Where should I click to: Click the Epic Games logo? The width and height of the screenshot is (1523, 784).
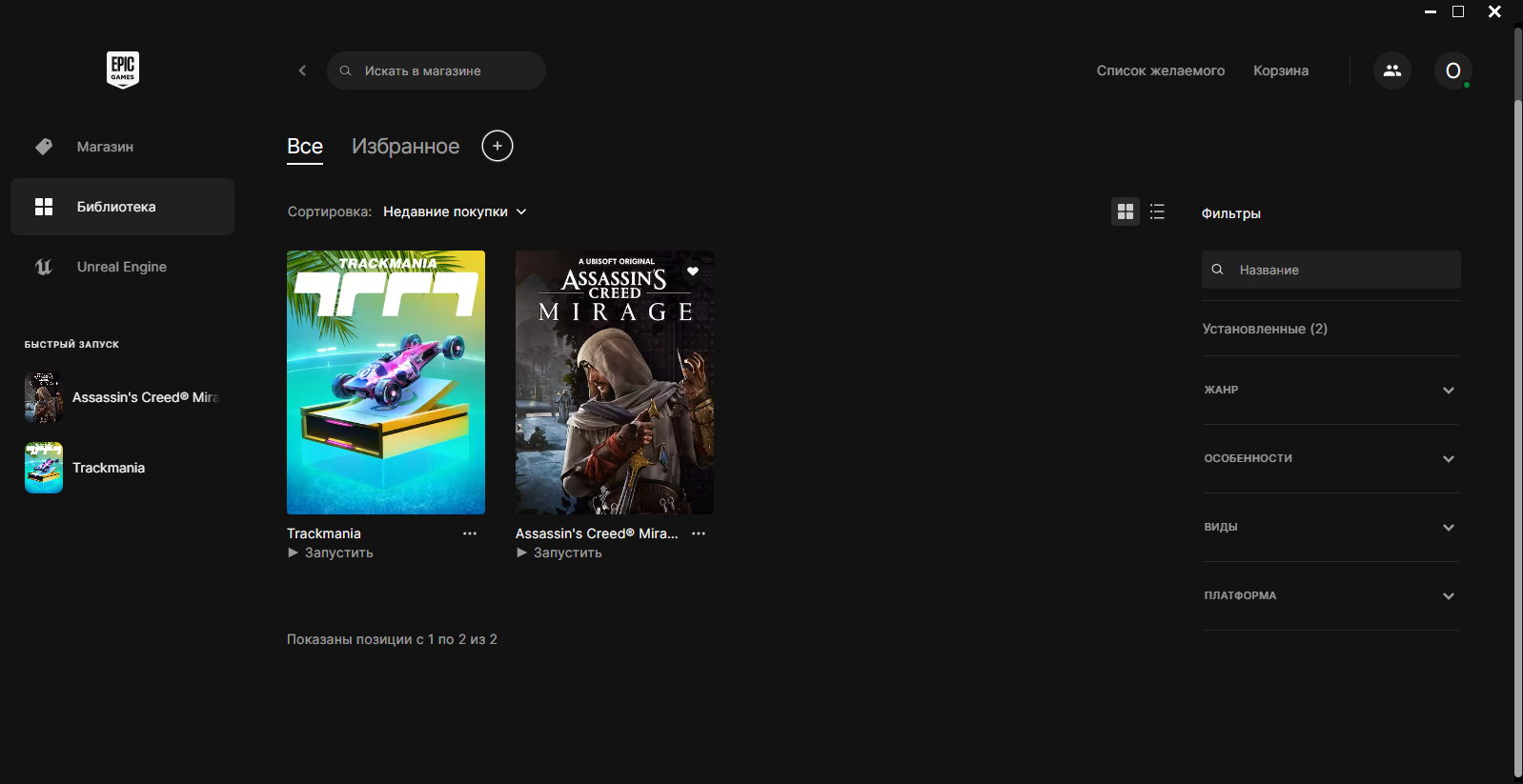(x=123, y=70)
